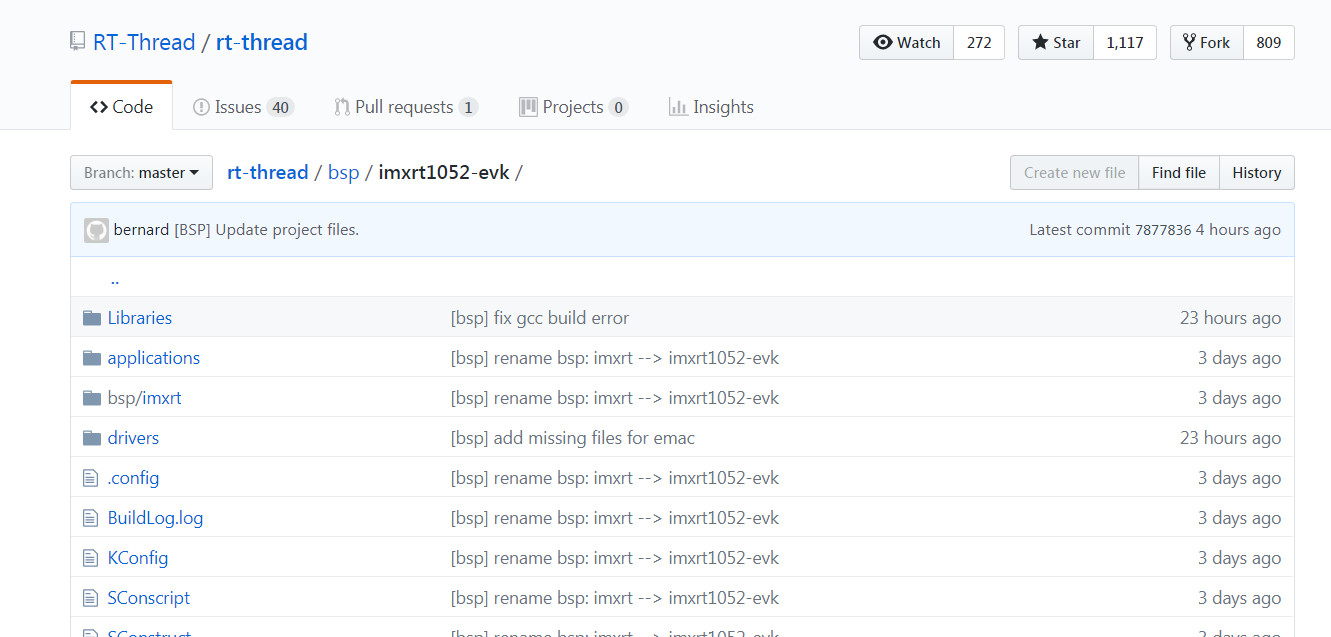Viewport: 1331px width, 637px height.
Task: Open the Issues tab
Action: pos(243,107)
